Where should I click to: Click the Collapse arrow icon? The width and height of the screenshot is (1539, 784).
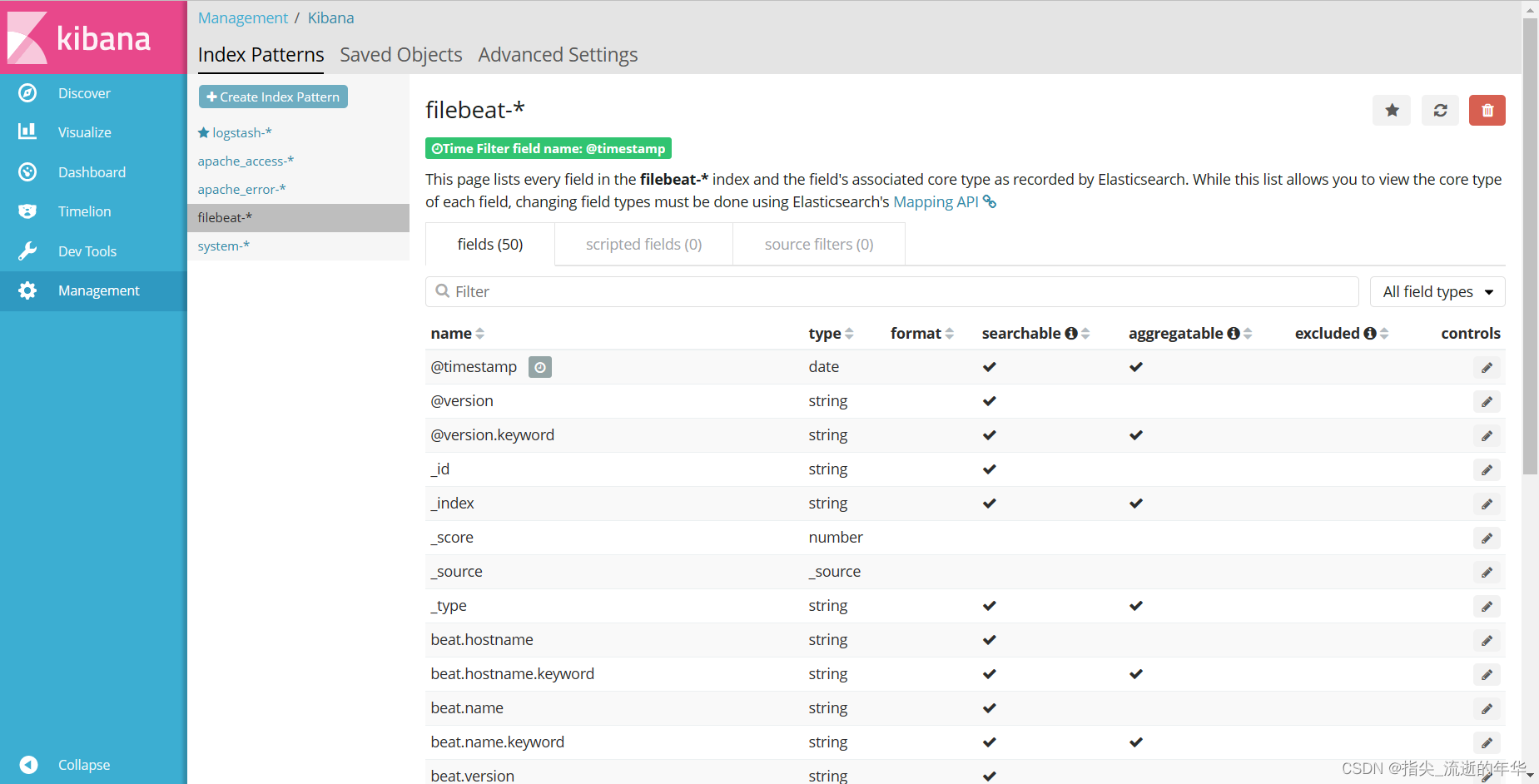(x=28, y=764)
